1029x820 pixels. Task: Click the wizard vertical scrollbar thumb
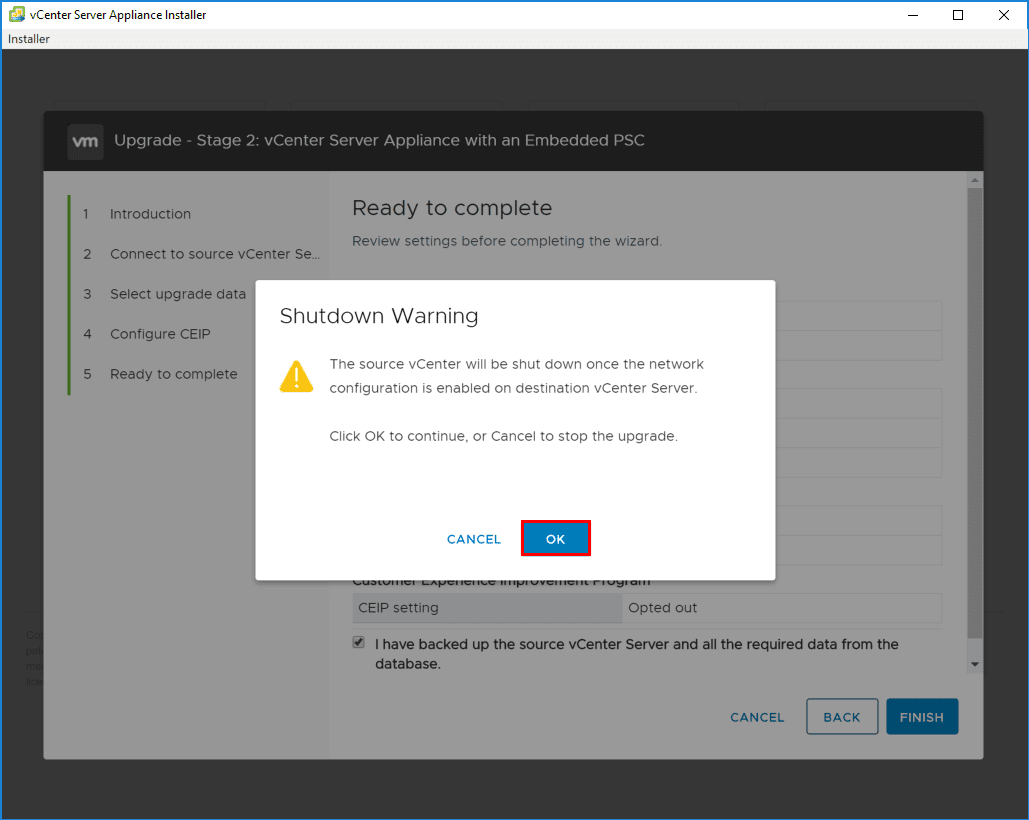coord(975,413)
